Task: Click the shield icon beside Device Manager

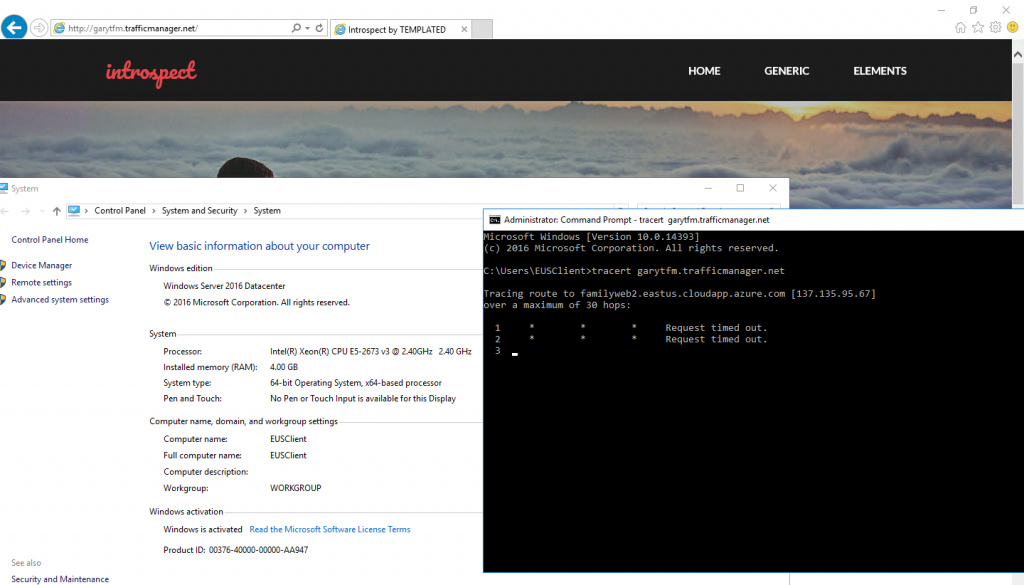Action: click(x=3, y=265)
